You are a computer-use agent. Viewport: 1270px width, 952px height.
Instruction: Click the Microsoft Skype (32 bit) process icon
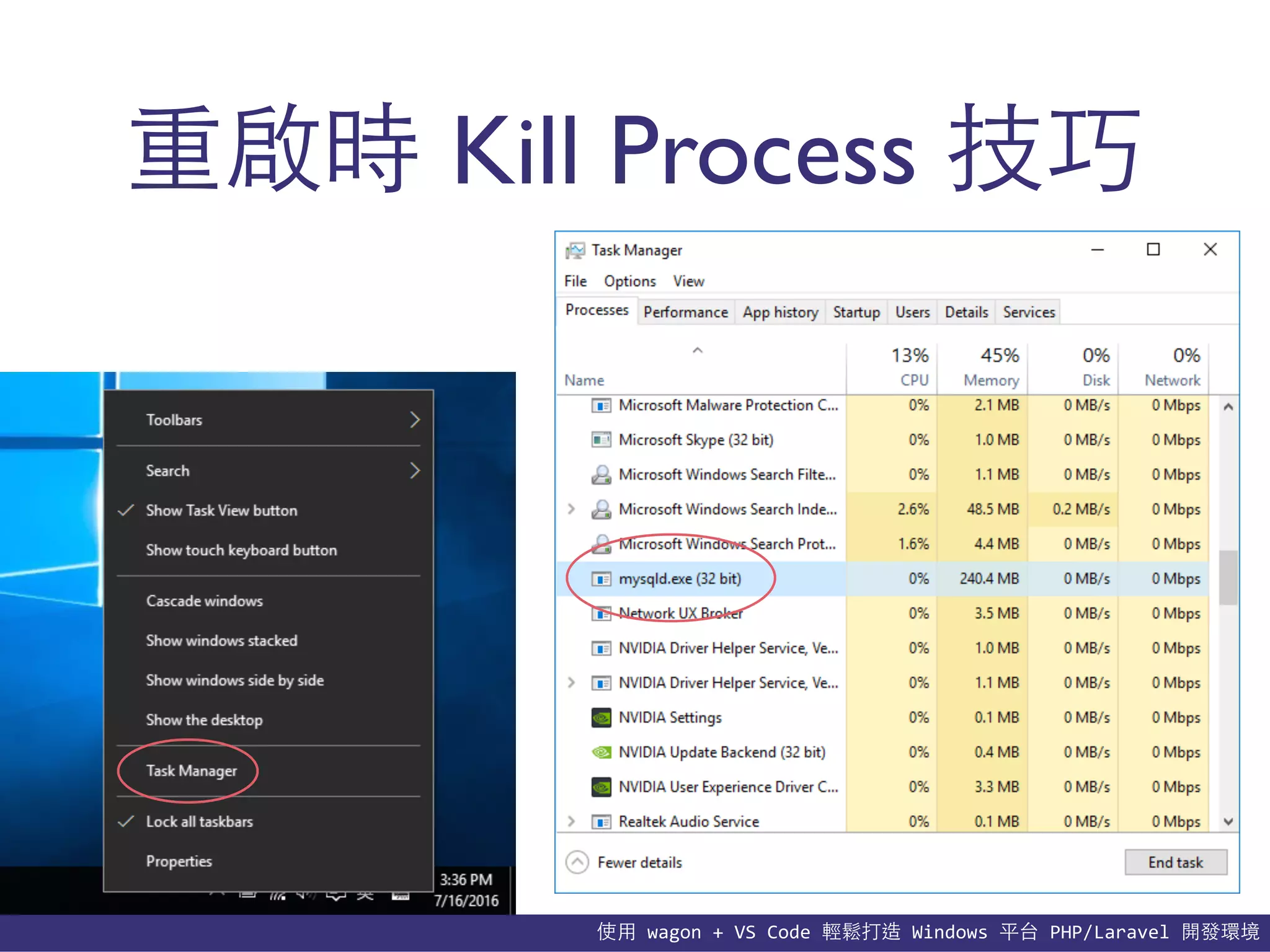[601, 440]
